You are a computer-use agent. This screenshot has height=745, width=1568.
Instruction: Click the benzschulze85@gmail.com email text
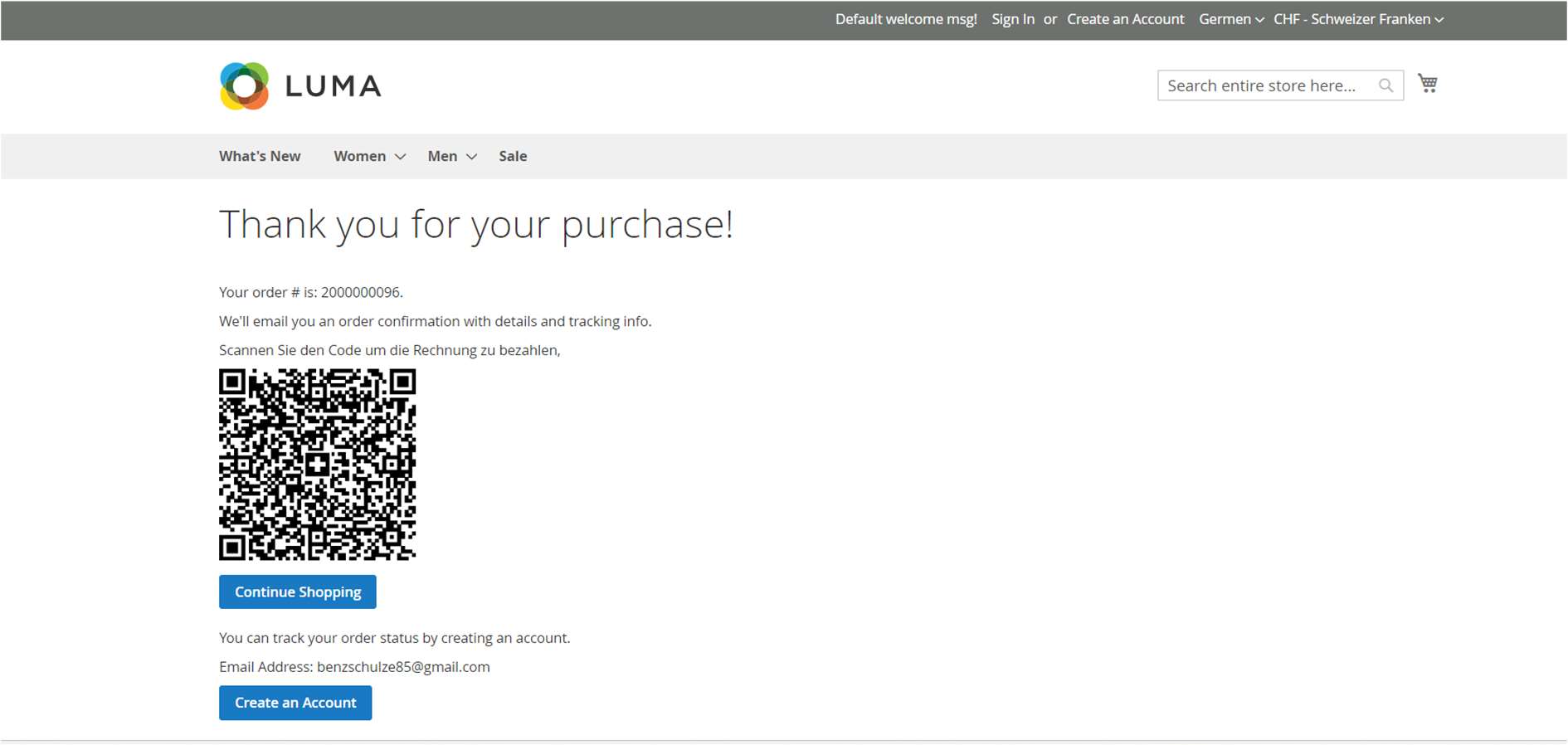[x=403, y=667]
